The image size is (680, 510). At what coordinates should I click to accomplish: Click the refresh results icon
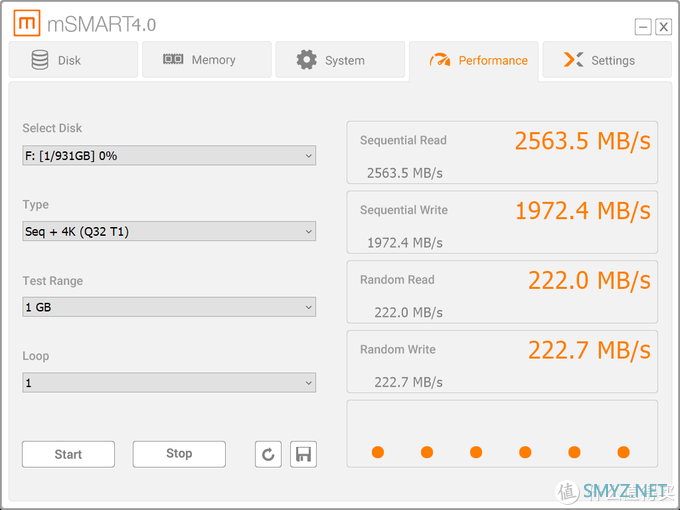(x=268, y=454)
